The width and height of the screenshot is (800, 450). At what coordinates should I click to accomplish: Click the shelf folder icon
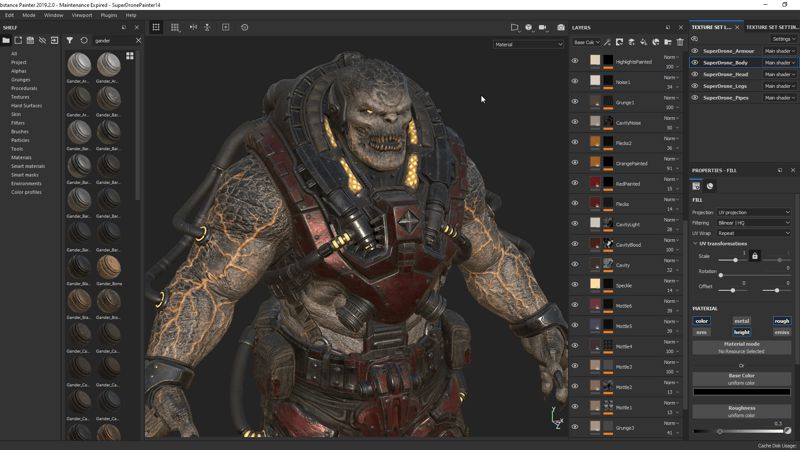point(6,40)
